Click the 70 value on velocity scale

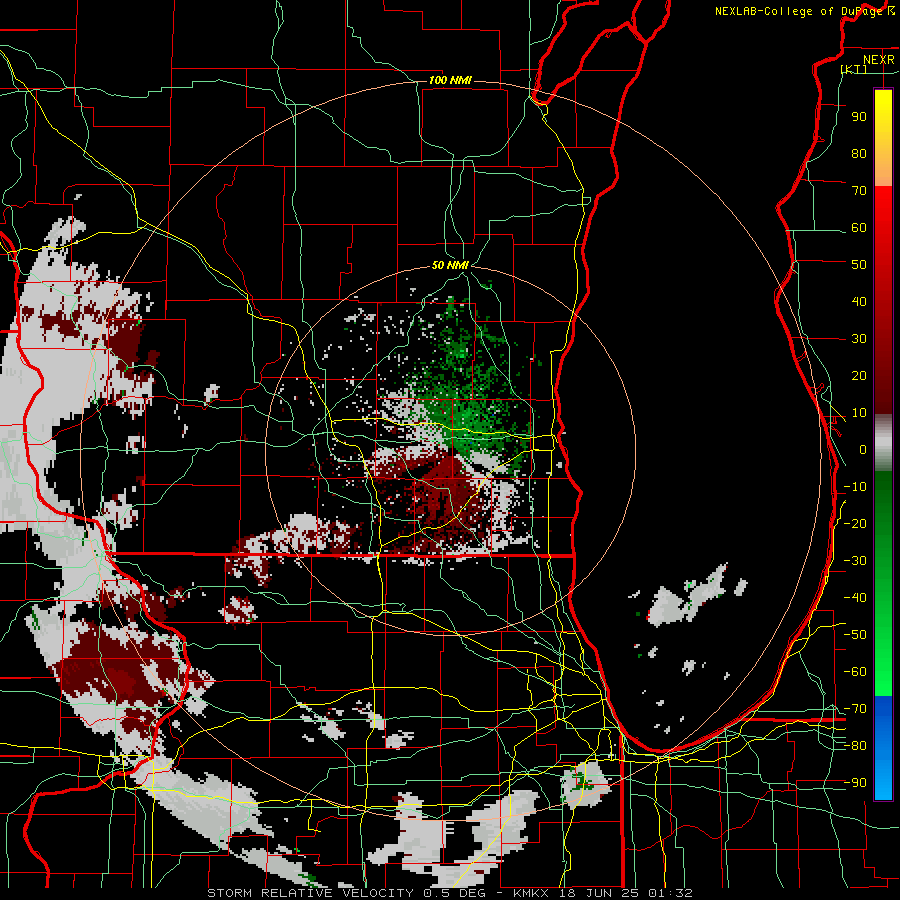(859, 191)
